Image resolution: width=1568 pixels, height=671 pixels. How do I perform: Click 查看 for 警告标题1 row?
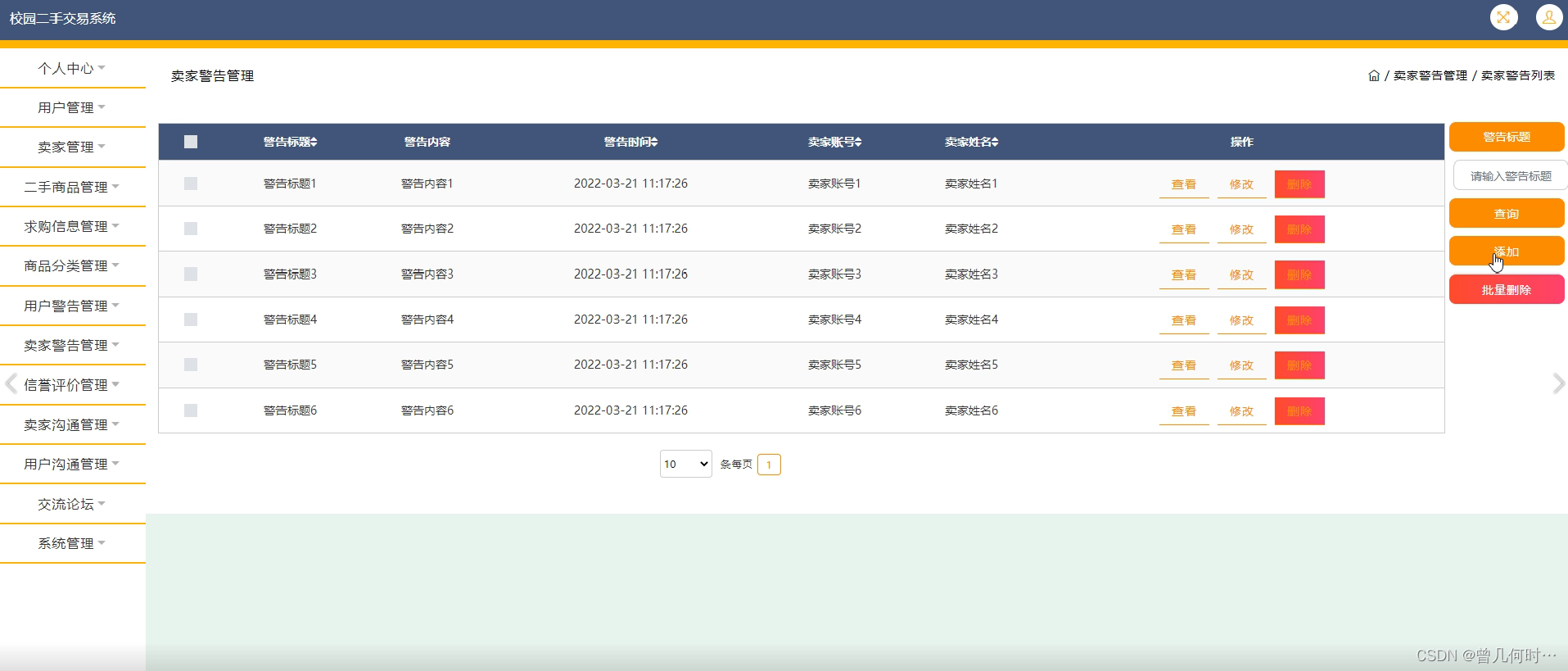pyautogui.click(x=1184, y=184)
